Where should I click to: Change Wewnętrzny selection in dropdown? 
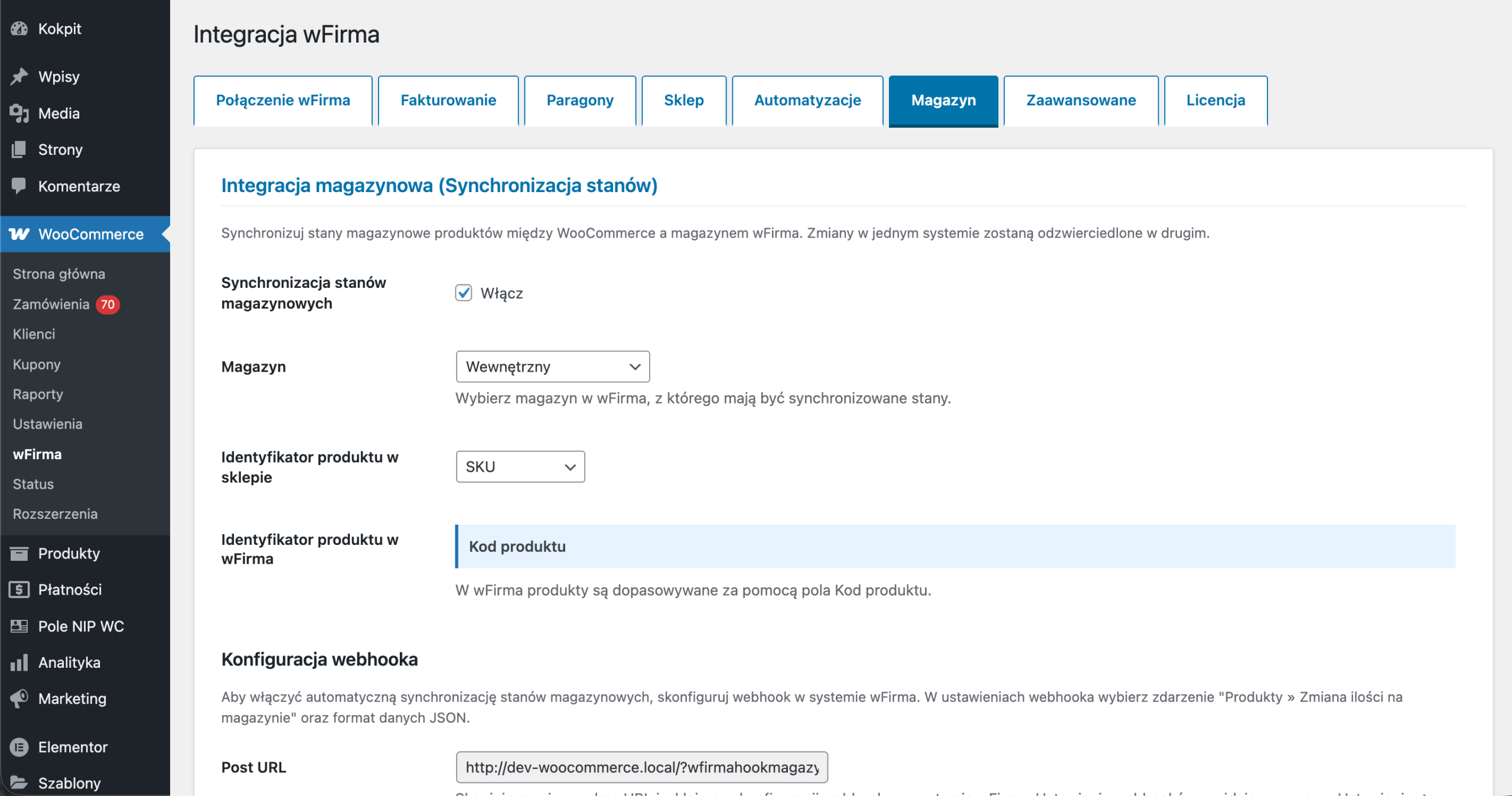(x=552, y=366)
